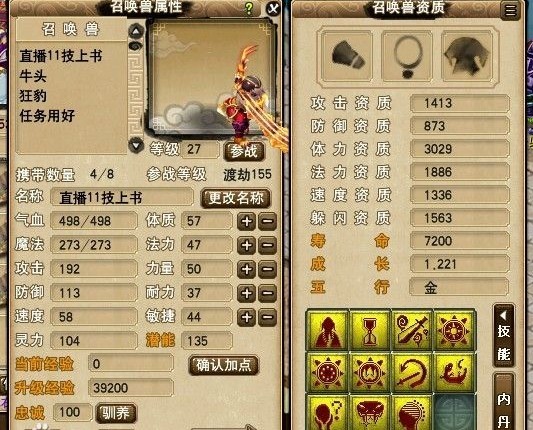Screen dimensions: 533x430
Task: Click the hooded figure skill icon
Action: click(x=327, y=330)
